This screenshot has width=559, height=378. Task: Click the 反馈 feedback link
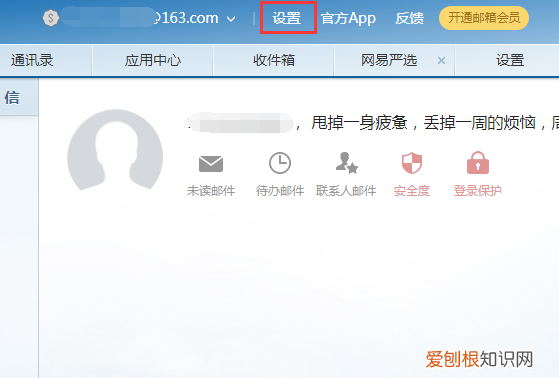[409, 18]
